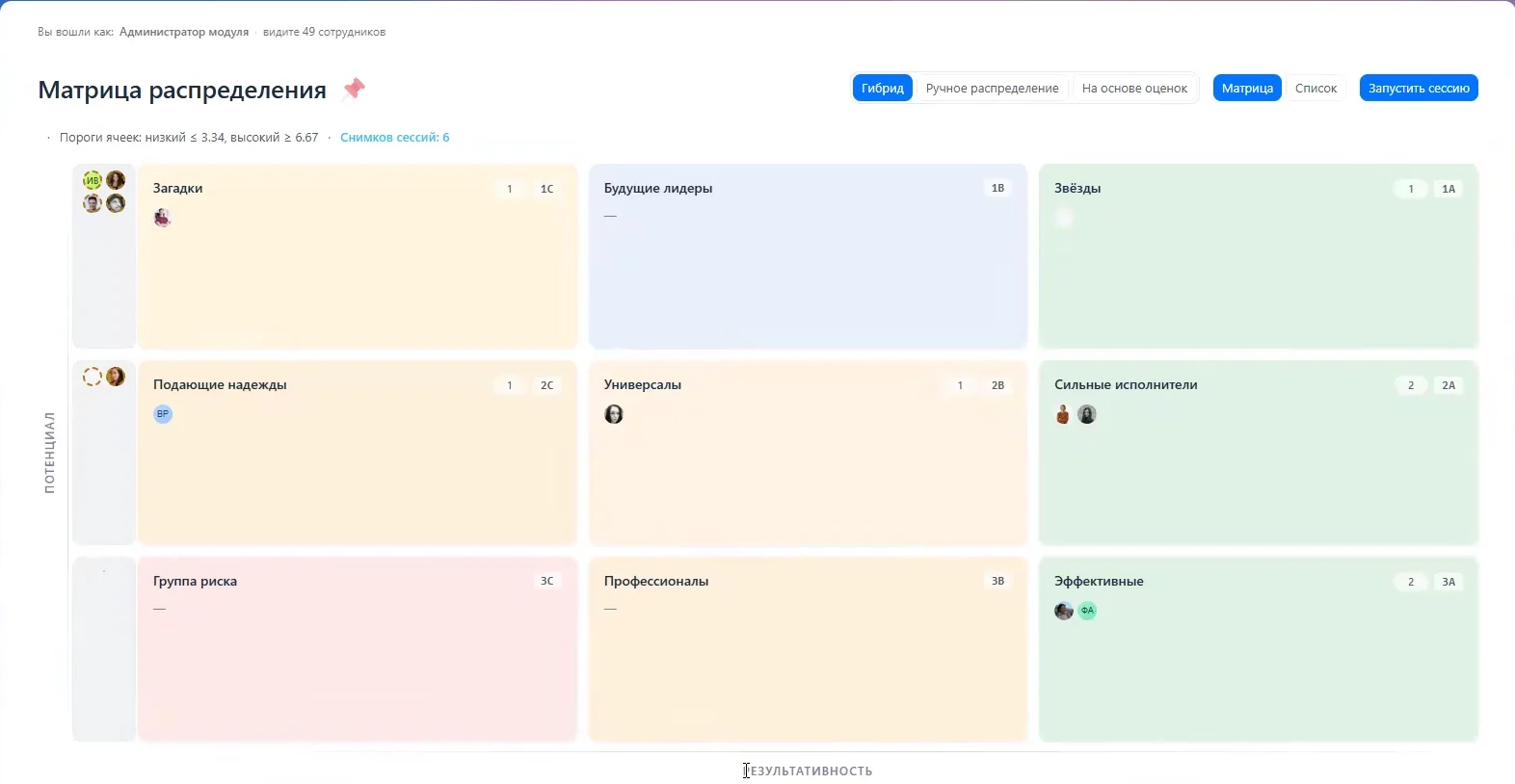Image resolution: width=1515 pixels, height=784 pixels.
Task: Click the 2C badge in Подающие надежды
Action: [x=546, y=385]
